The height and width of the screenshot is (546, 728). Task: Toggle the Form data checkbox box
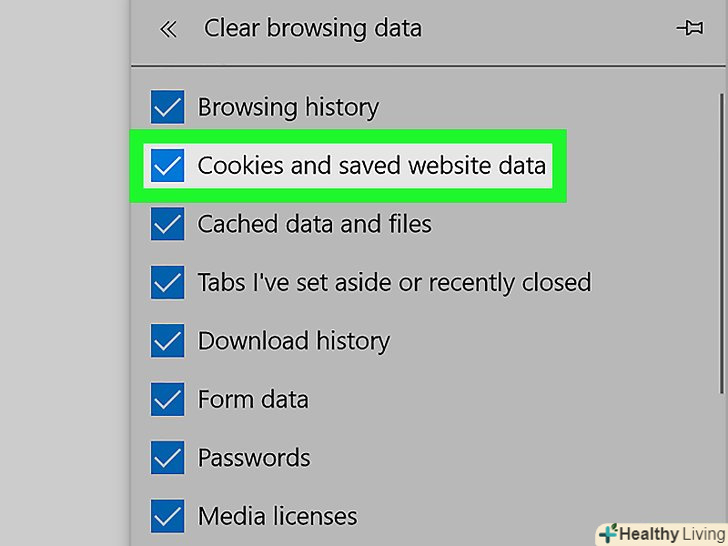point(167,399)
